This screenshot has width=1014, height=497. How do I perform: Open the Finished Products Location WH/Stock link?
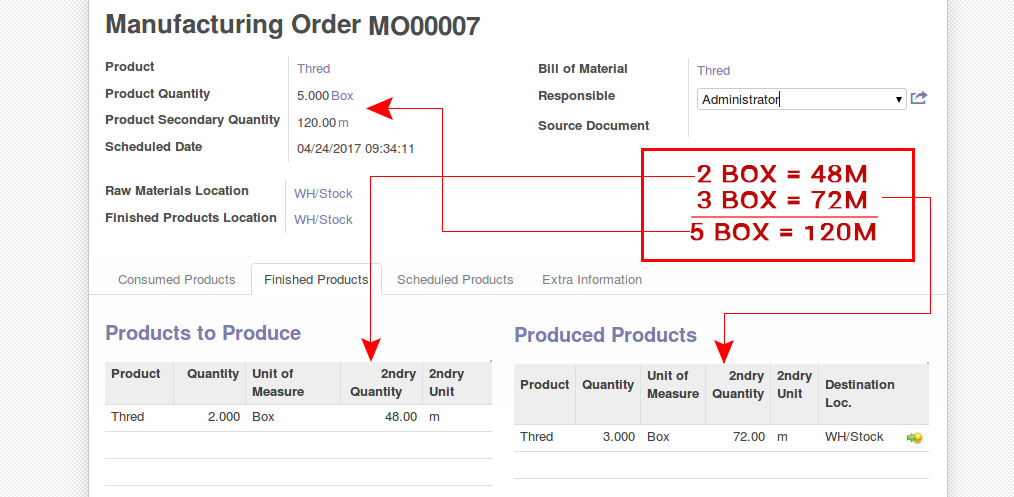(323, 220)
